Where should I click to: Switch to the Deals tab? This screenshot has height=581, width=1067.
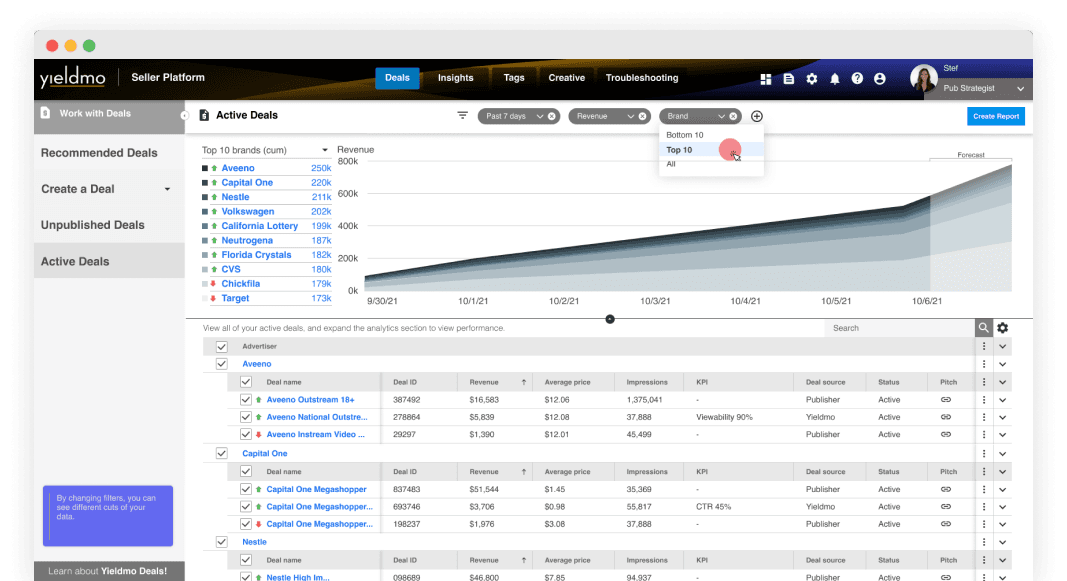[x=397, y=78]
